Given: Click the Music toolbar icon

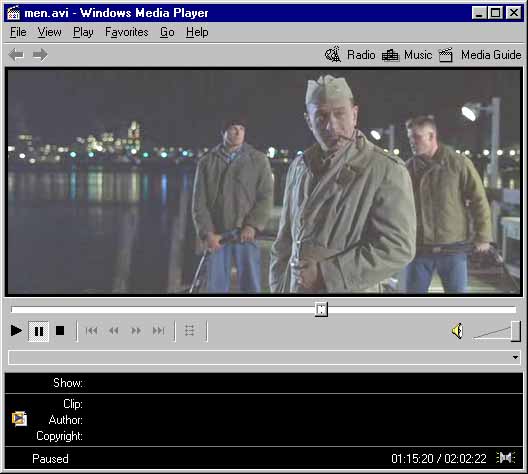Looking at the screenshot, I should click(x=390, y=55).
